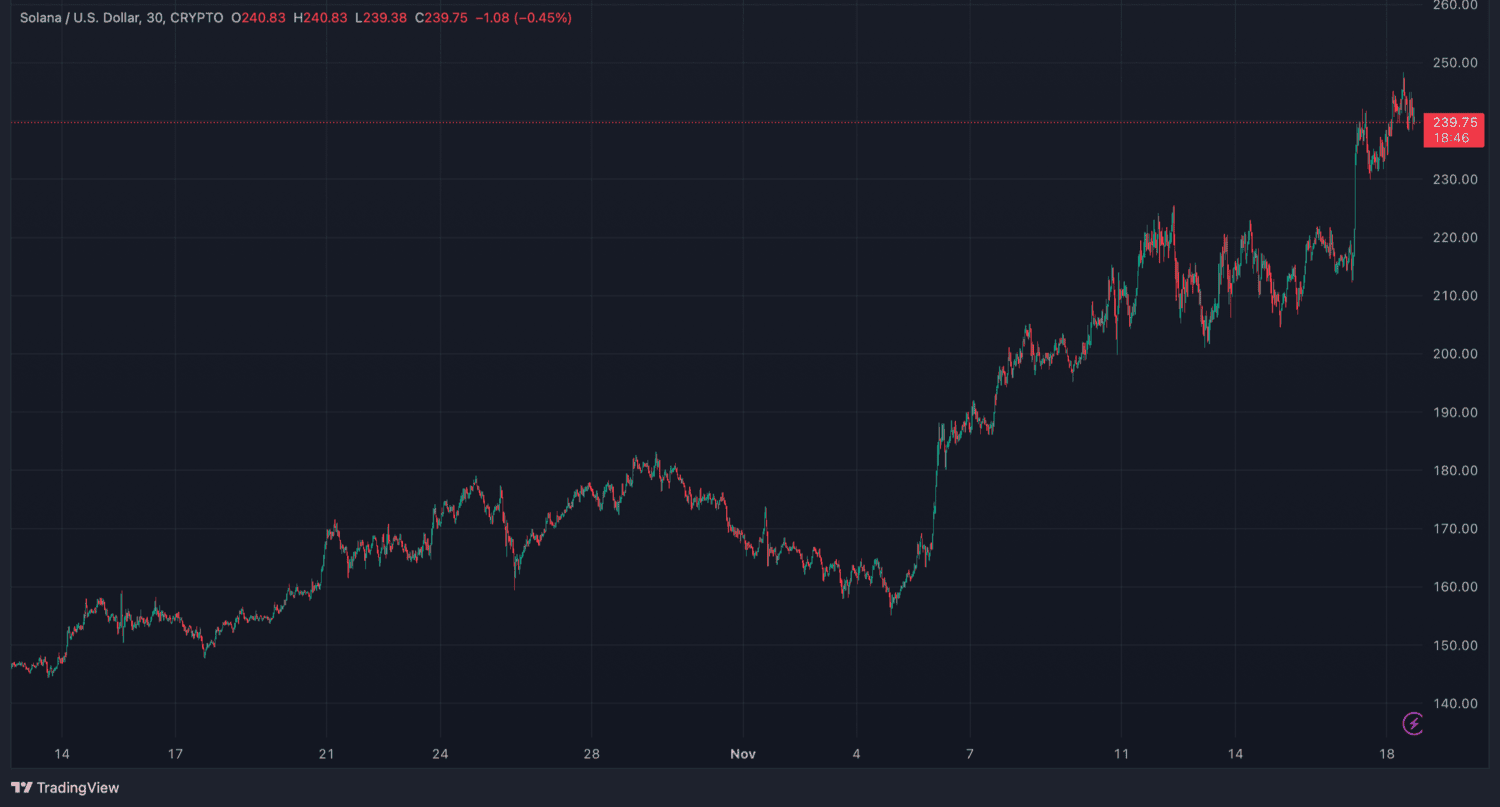
Task: Click the 18:46 countdown timer label
Action: pyautogui.click(x=1454, y=138)
